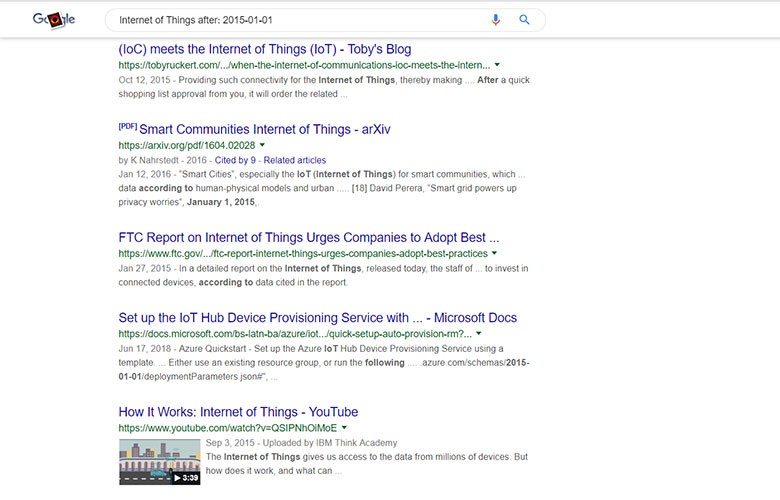The height and width of the screenshot is (500, 780).
Task: Expand dropdown arrow beside ftc.gov URL
Action: tap(494, 253)
